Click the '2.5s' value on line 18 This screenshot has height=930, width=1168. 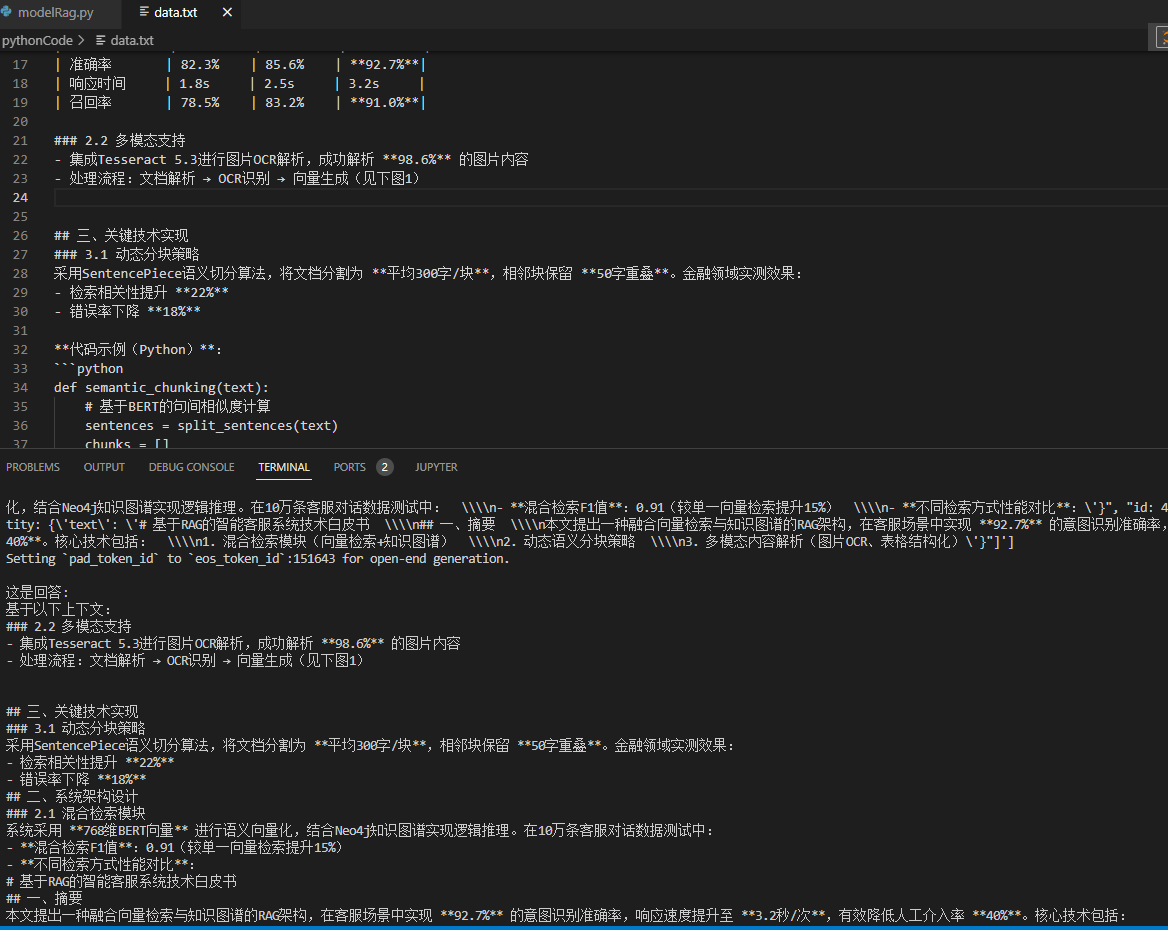click(x=279, y=83)
